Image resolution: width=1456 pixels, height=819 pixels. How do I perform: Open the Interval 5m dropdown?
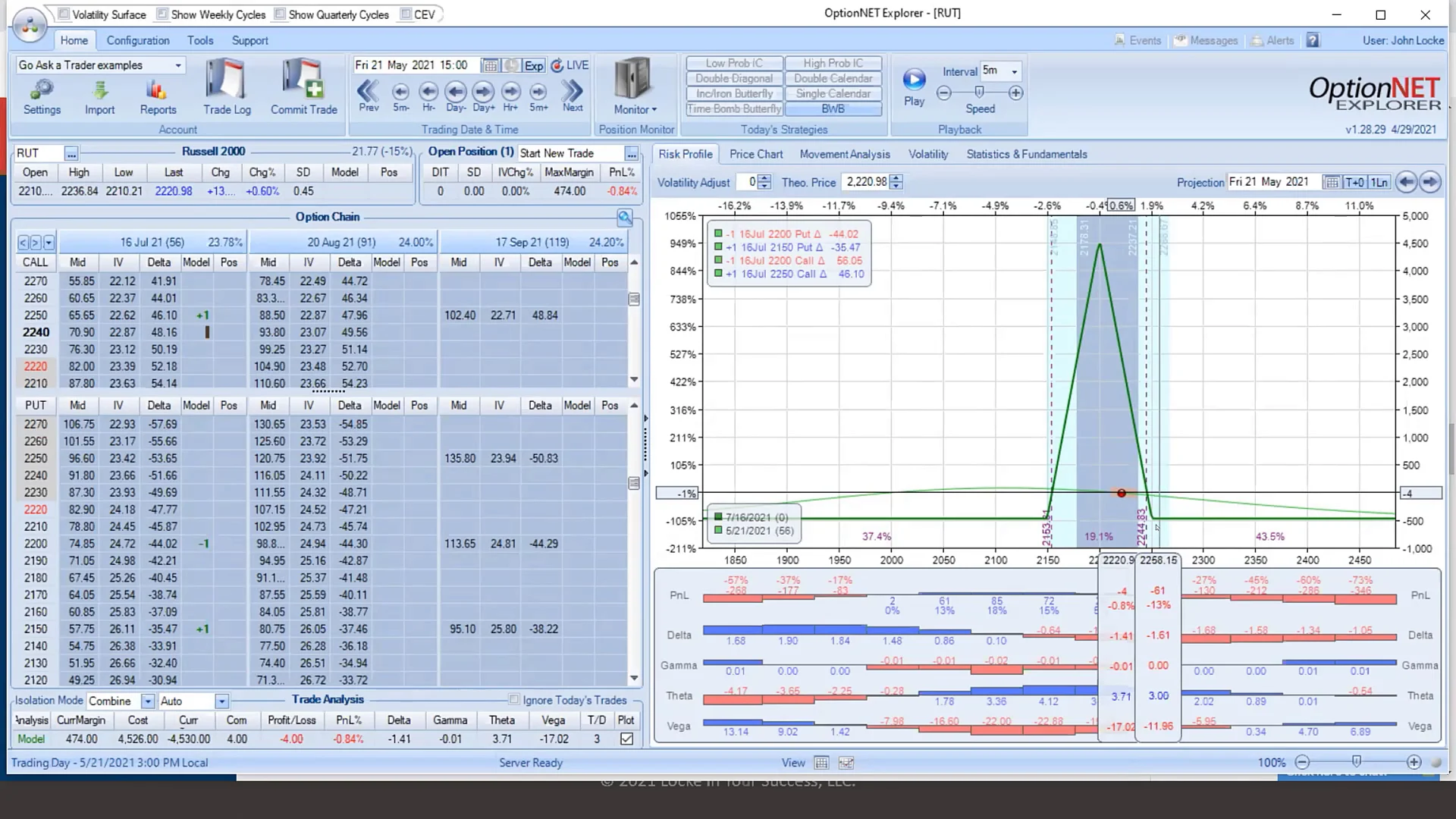point(1014,71)
